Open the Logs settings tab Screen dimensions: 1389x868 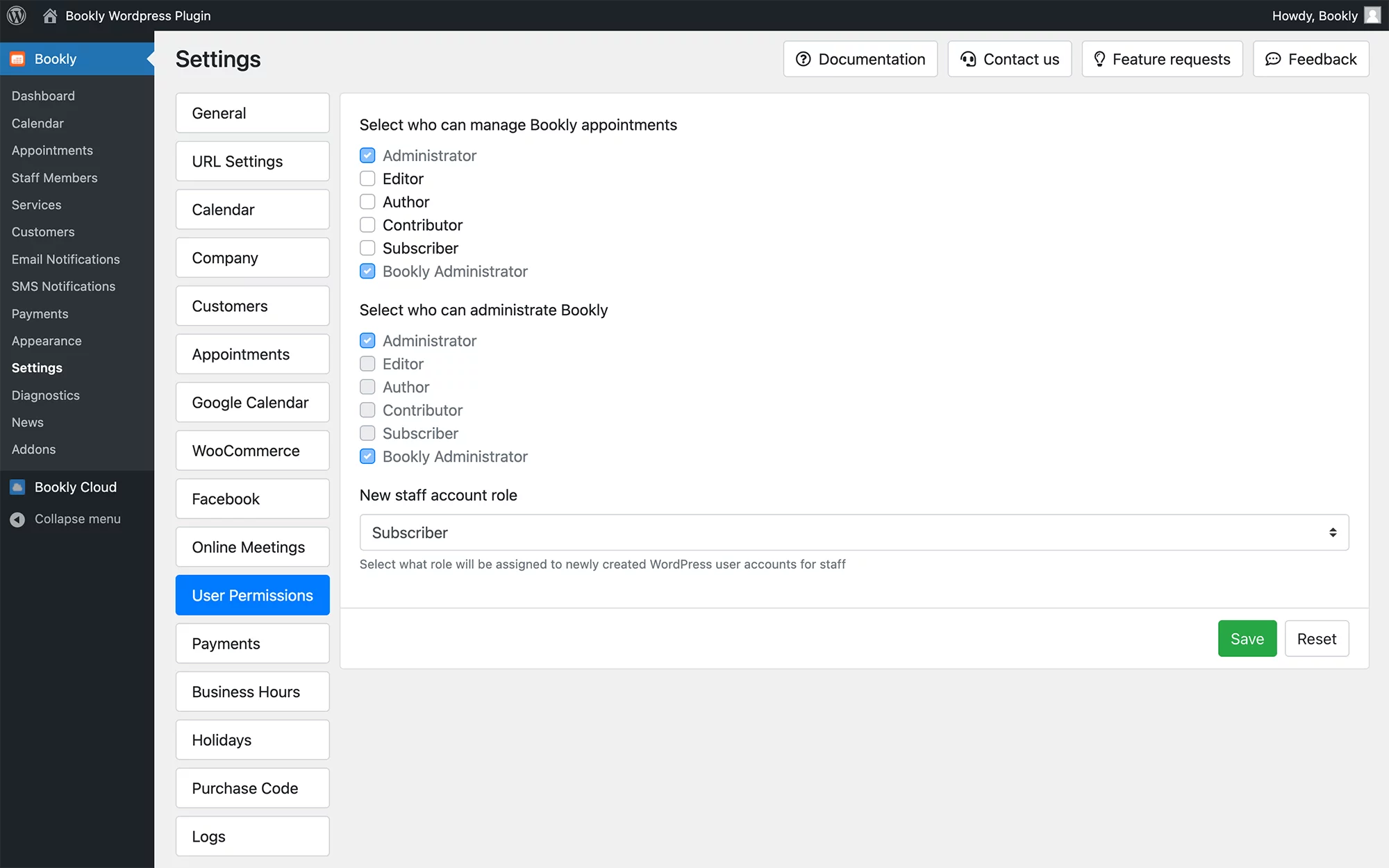point(252,837)
